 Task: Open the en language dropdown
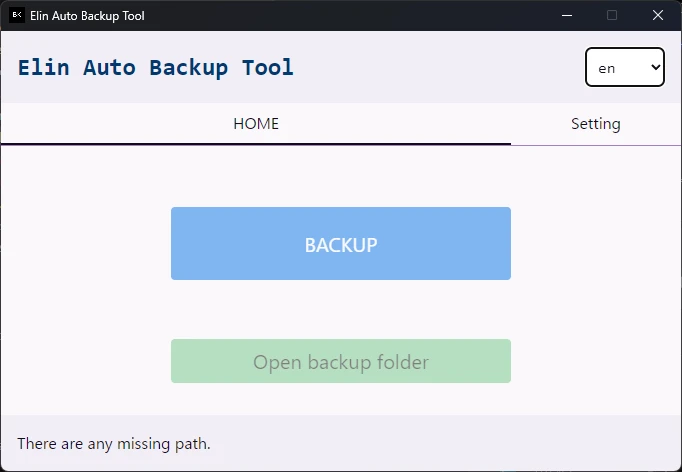pyautogui.click(x=625, y=67)
